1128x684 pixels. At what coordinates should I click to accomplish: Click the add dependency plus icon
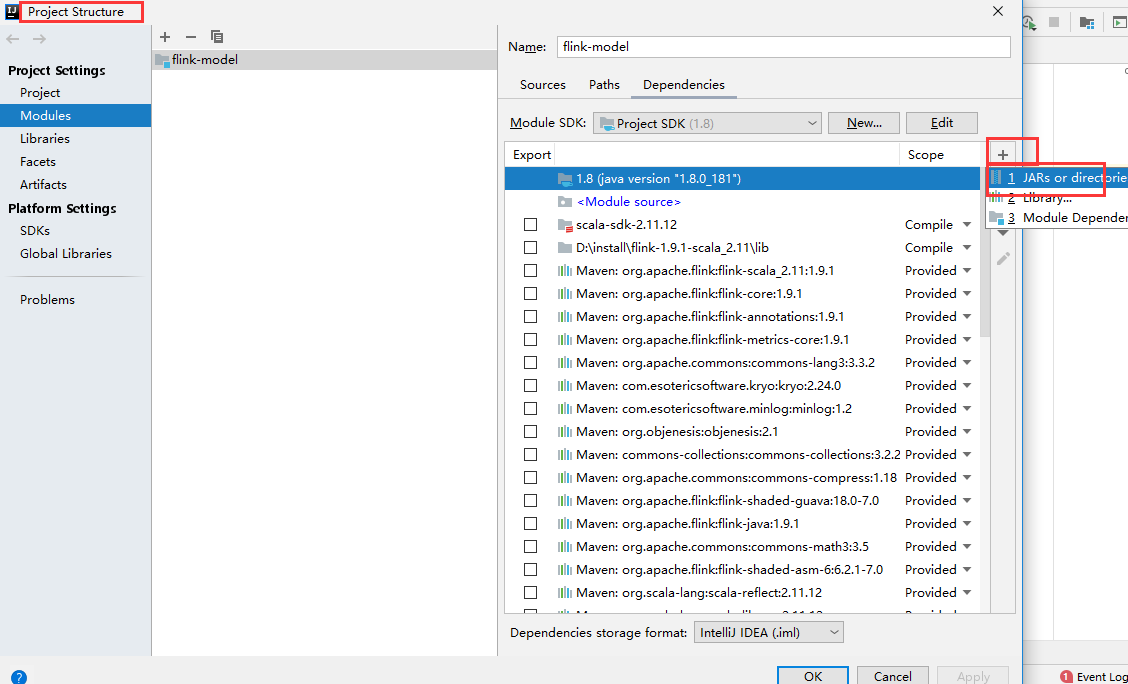pyautogui.click(x=1003, y=155)
